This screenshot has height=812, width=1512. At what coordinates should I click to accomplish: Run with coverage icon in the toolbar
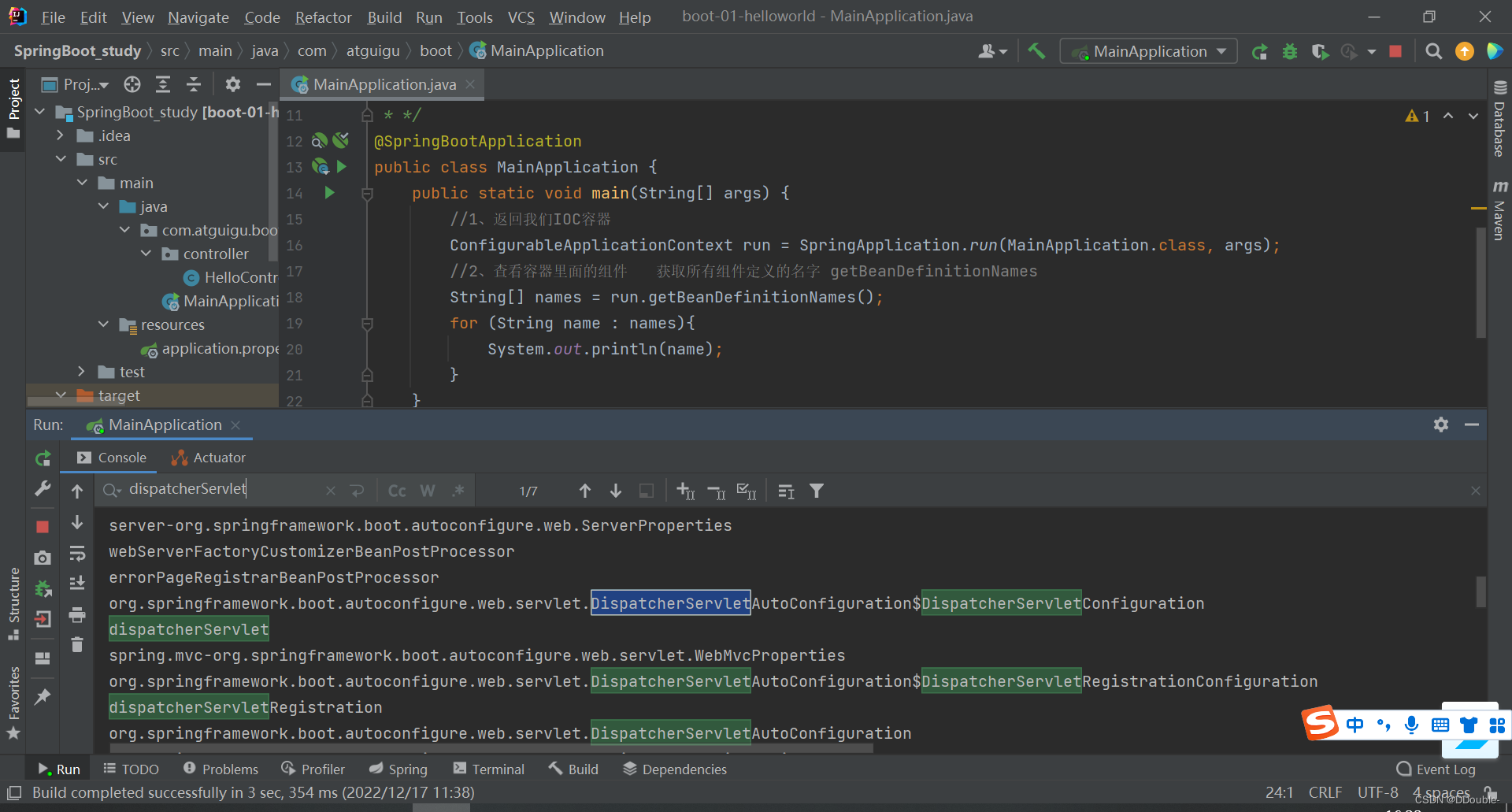(x=1320, y=52)
